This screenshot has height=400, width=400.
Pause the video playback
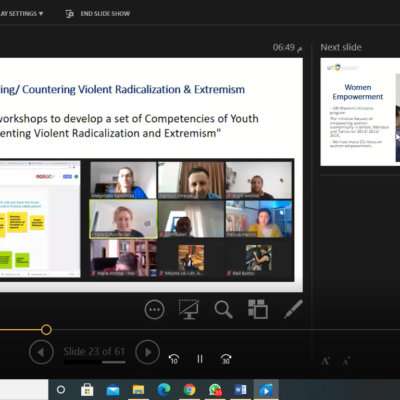click(200, 359)
